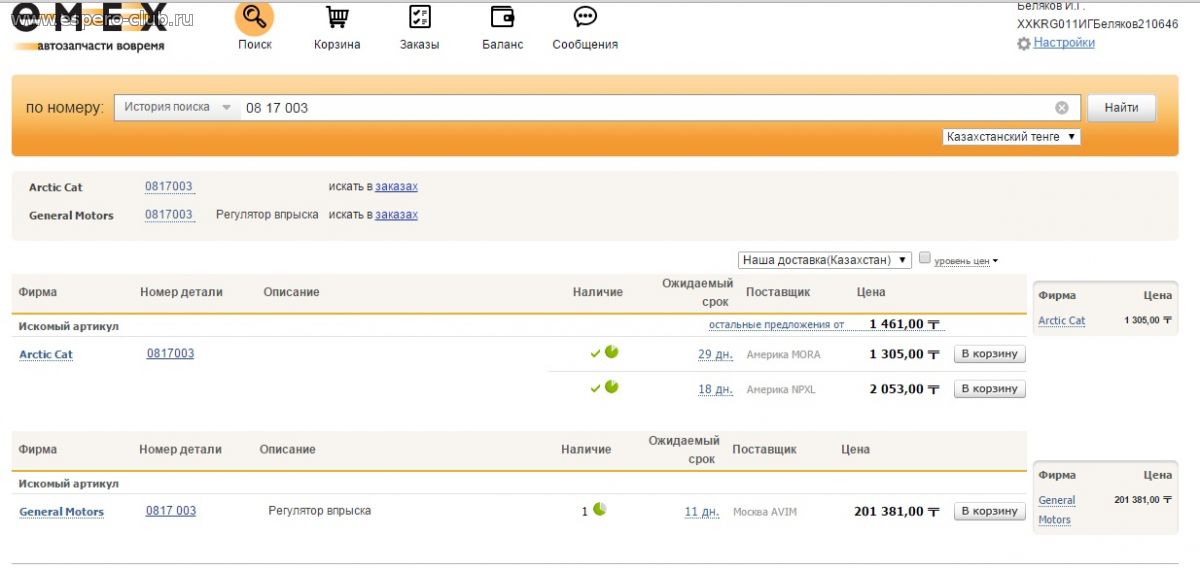Click the gear icon beside Настройки
Screen dimensions: 1200x569
coord(1023,44)
